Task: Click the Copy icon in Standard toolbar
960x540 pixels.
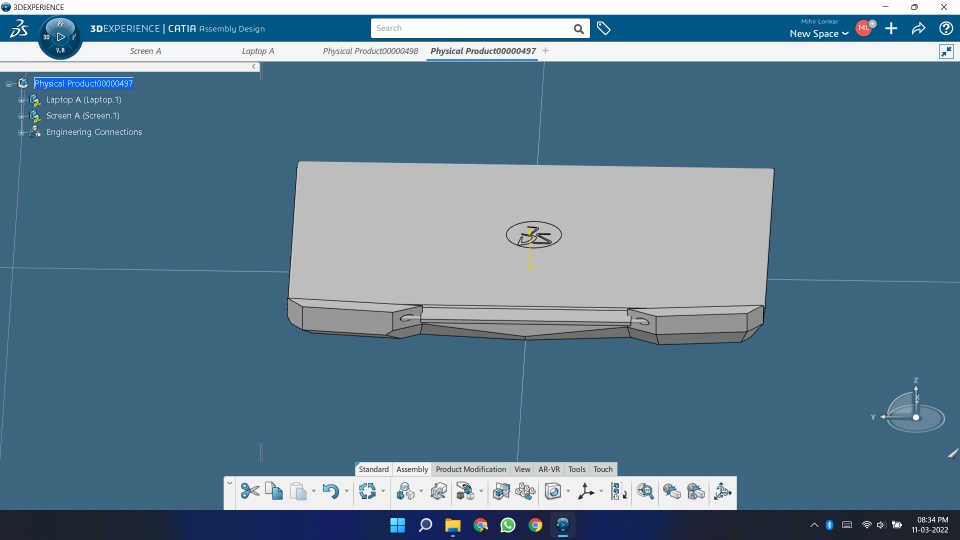Action: (274, 491)
